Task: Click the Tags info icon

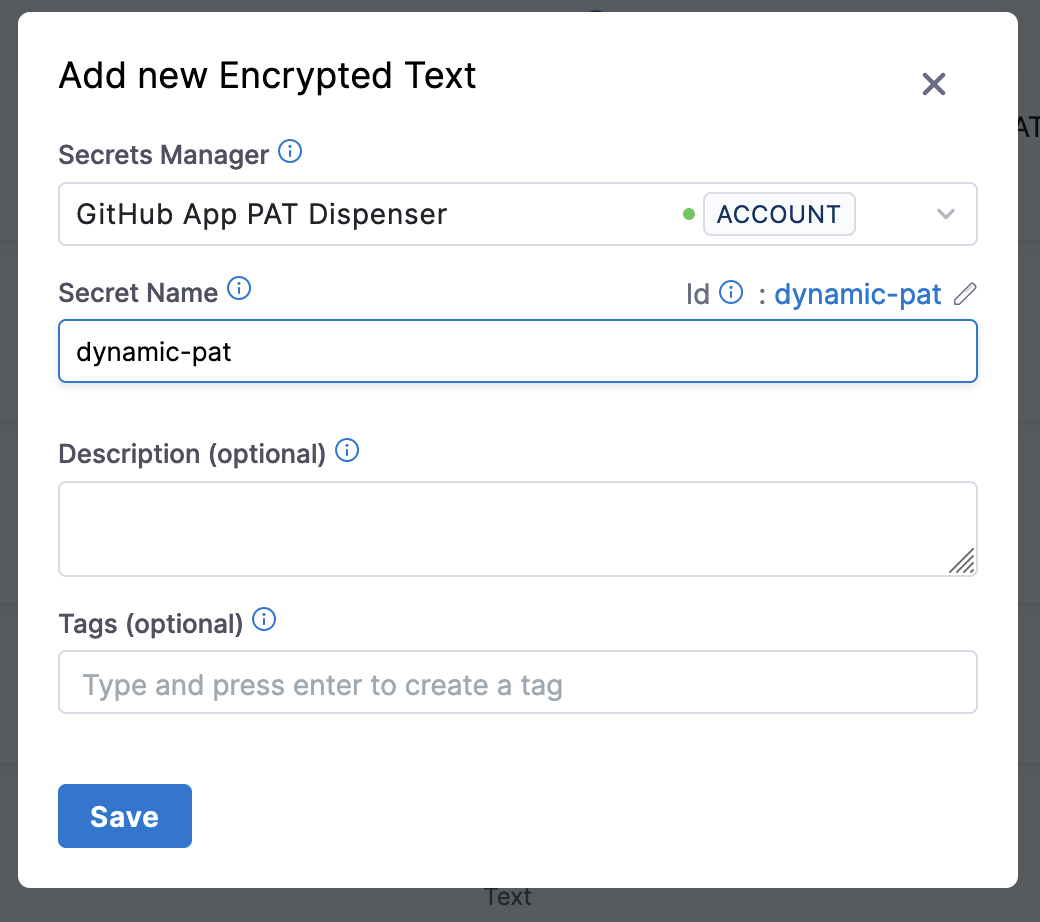Action: 264,621
